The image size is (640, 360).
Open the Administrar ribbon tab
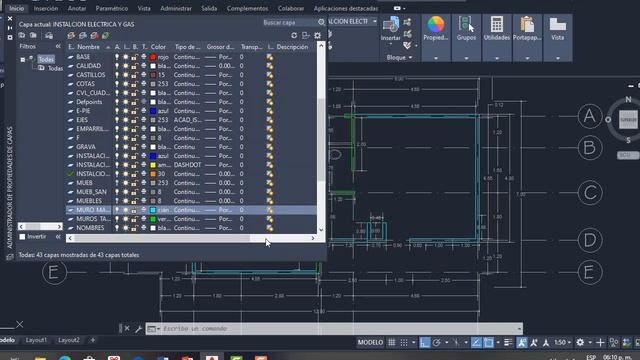pos(176,8)
